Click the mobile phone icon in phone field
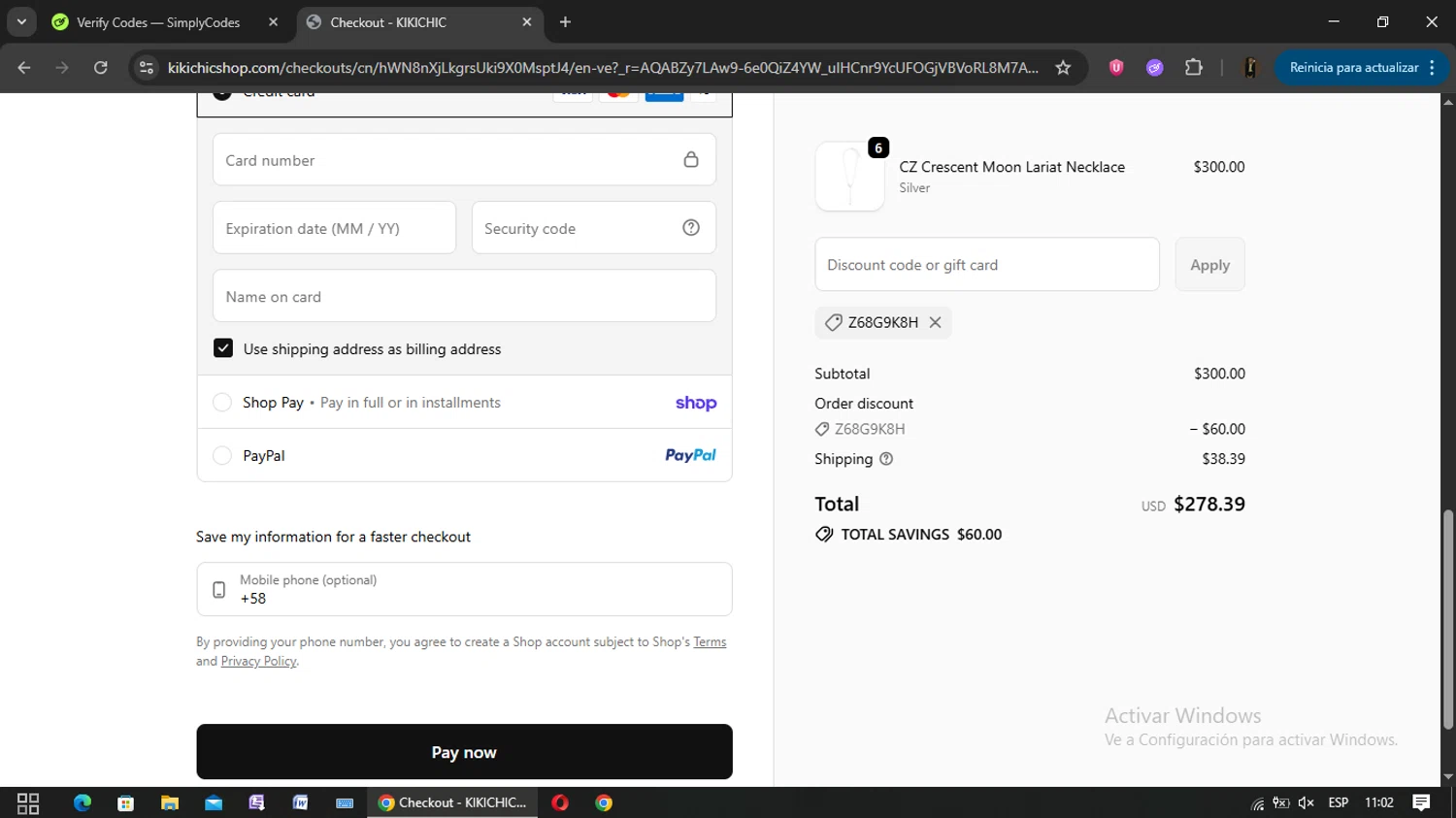1456x818 pixels. (x=219, y=589)
